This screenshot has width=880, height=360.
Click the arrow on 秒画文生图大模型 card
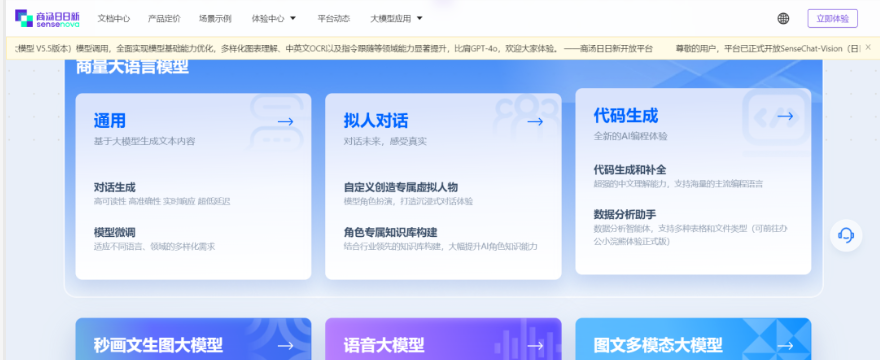tap(286, 345)
